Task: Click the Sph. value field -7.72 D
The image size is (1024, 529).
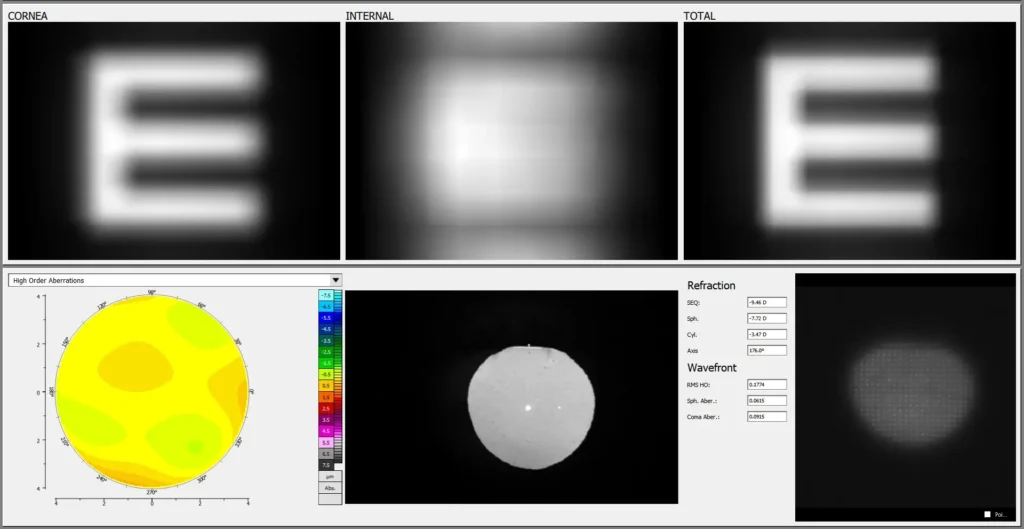Action: point(767,318)
